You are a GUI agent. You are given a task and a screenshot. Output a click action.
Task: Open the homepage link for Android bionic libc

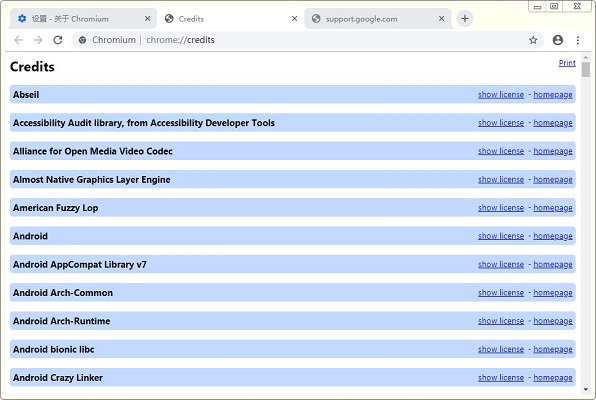pyautogui.click(x=553, y=349)
